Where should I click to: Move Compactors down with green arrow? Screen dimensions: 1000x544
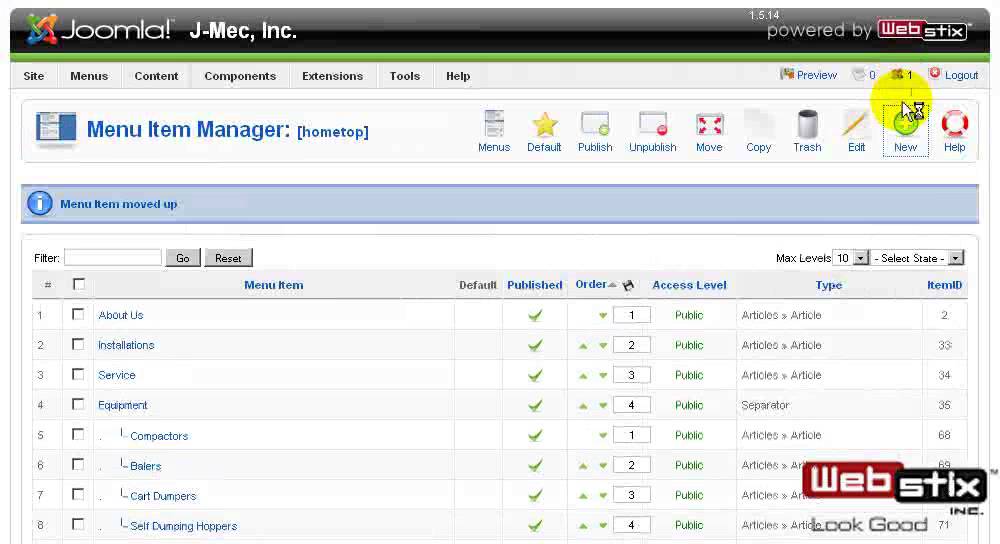coord(603,436)
